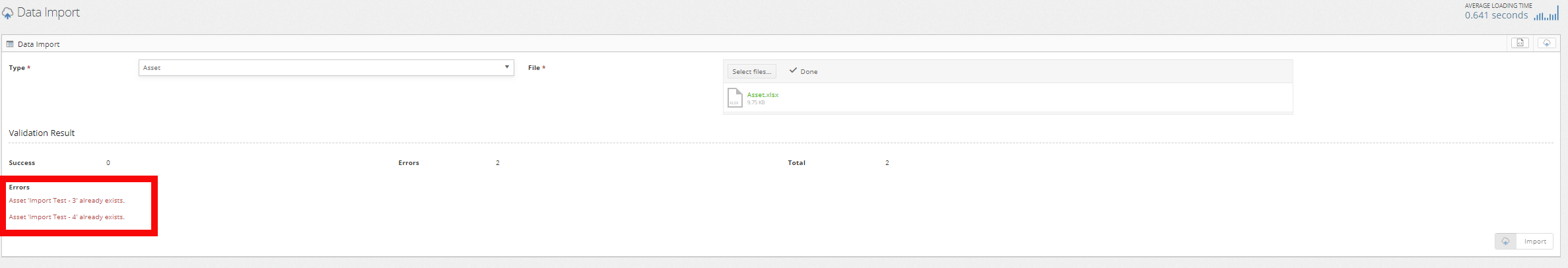Click the Validation Result heading

[42, 133]
